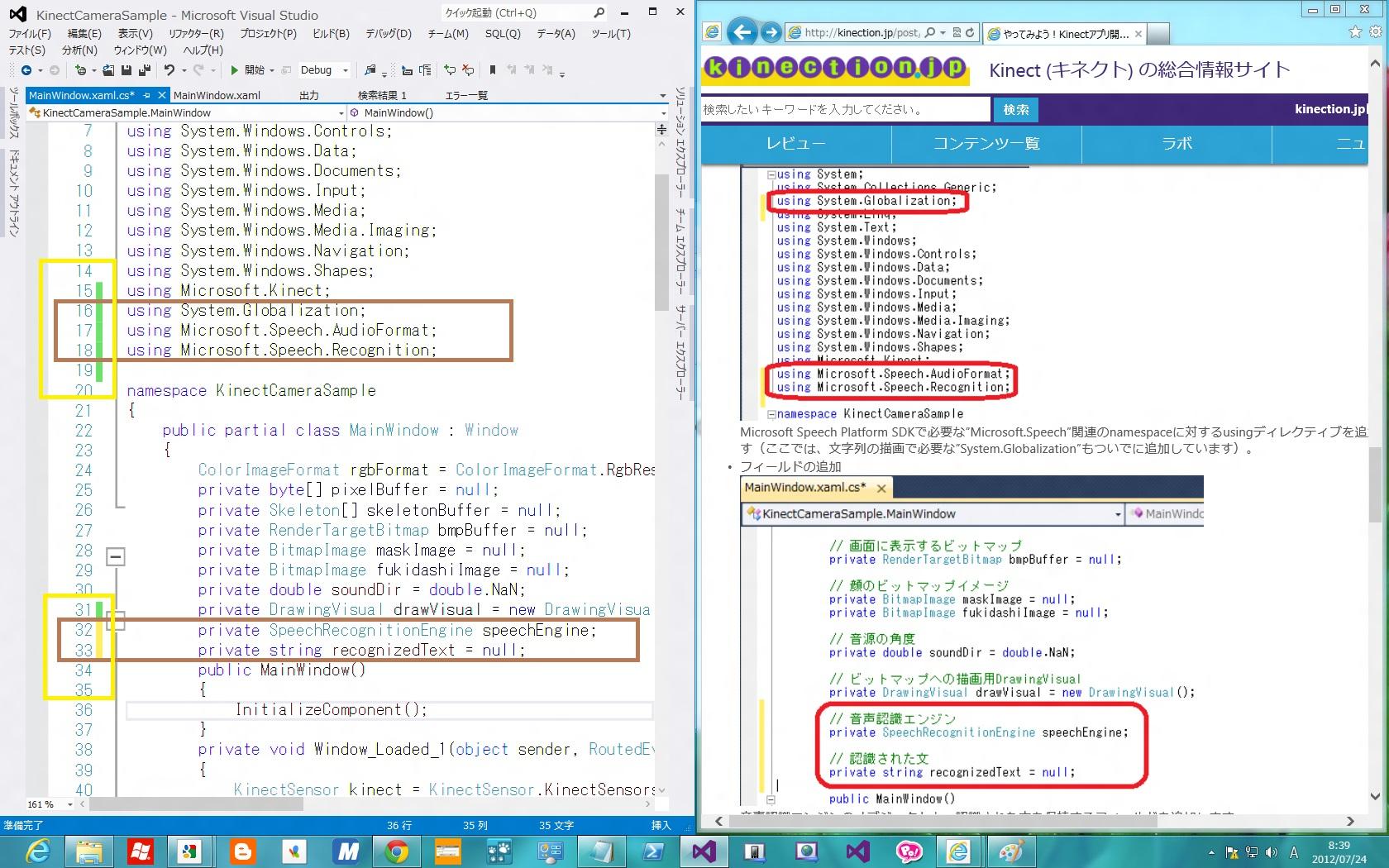Click the browser Refresh icon
This screenshot has width=1389, height=868.
coord(970,33)
